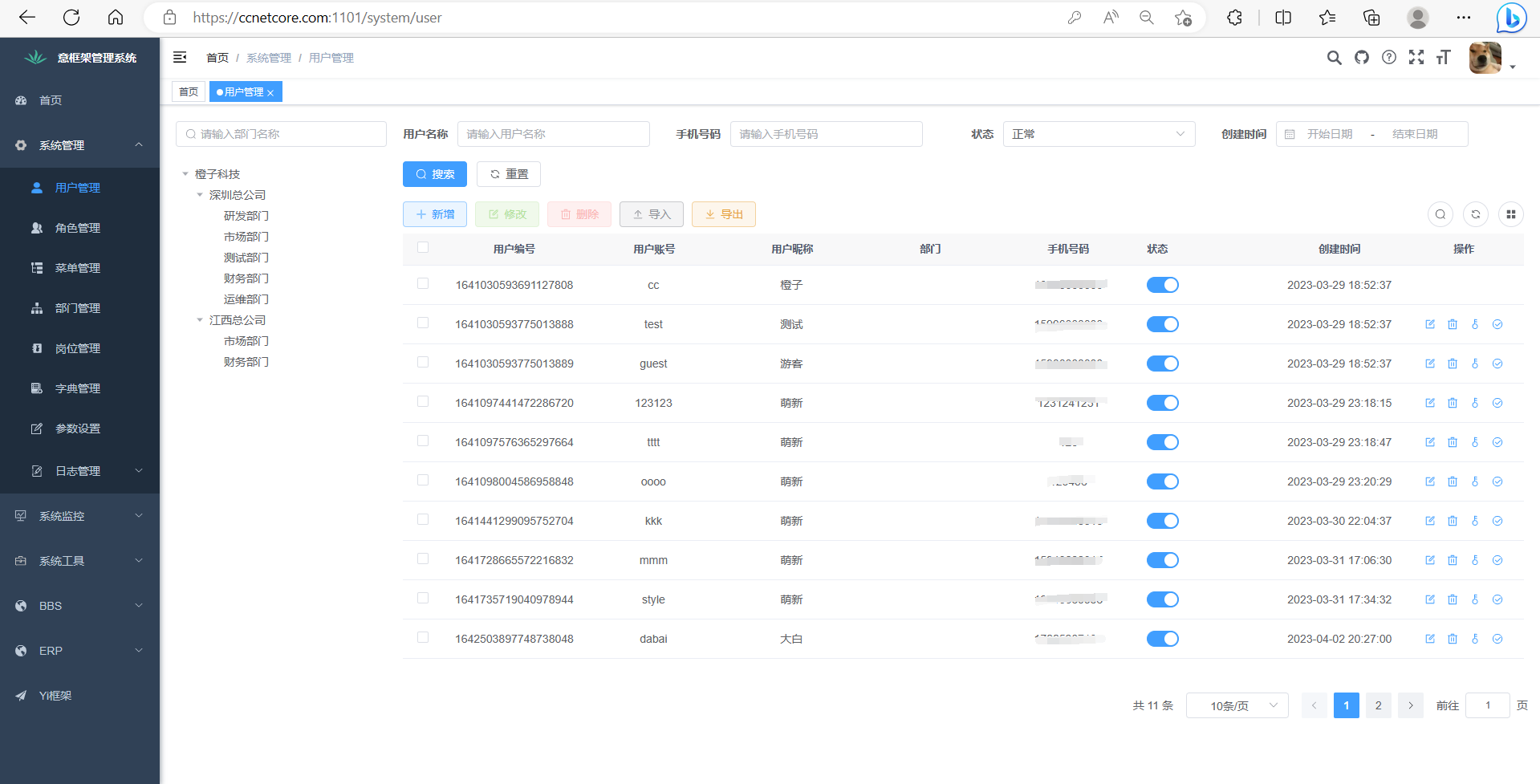Screen dimensions: 1540x784
Task: Toggle fullscreen mode icon
Action: click(x=1416, y=58)
